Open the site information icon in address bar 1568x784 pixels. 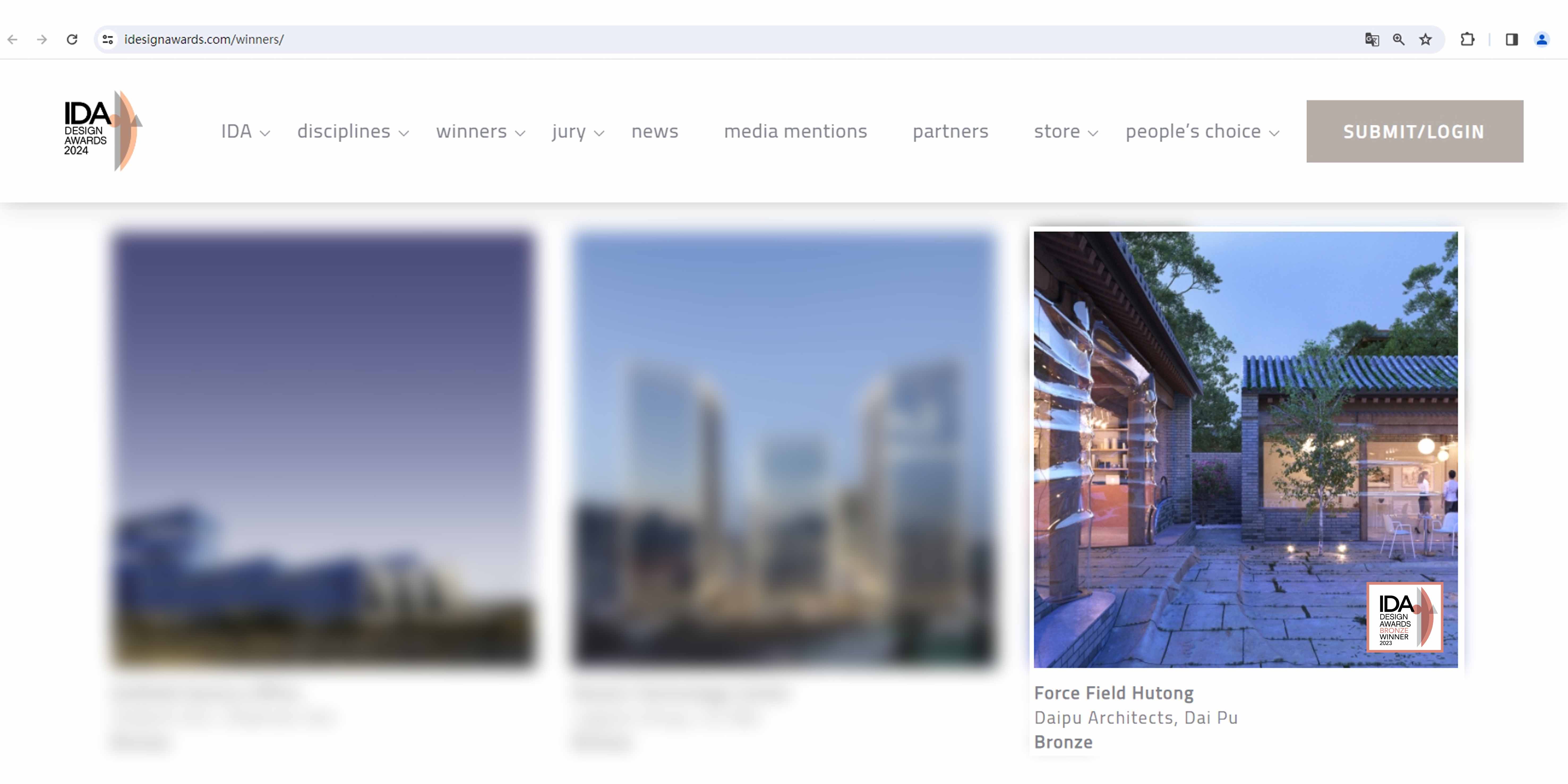(108, 40)
